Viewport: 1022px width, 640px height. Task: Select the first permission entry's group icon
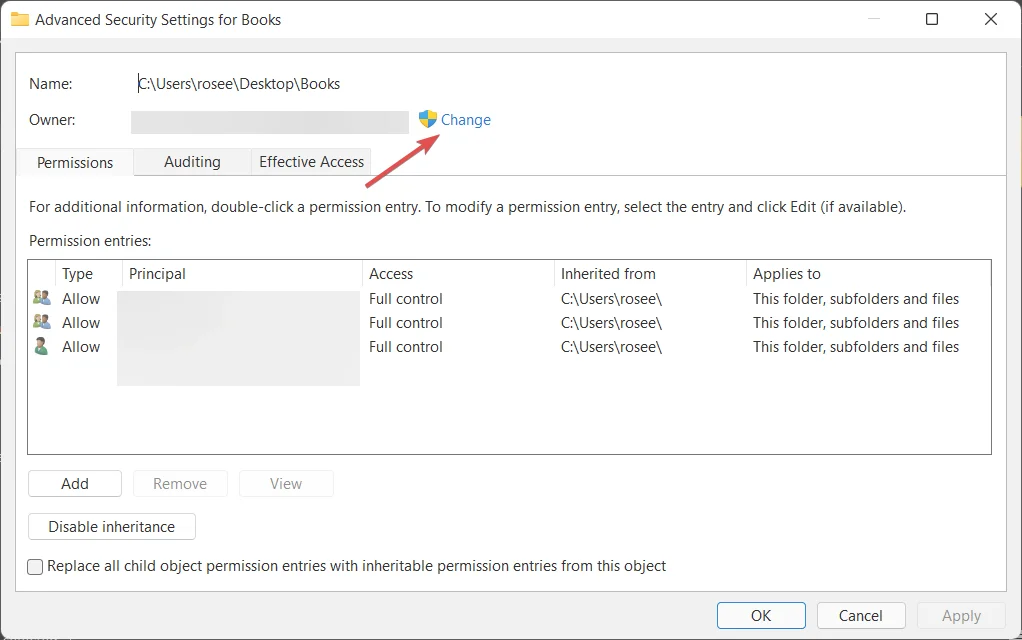pos(42,298)
